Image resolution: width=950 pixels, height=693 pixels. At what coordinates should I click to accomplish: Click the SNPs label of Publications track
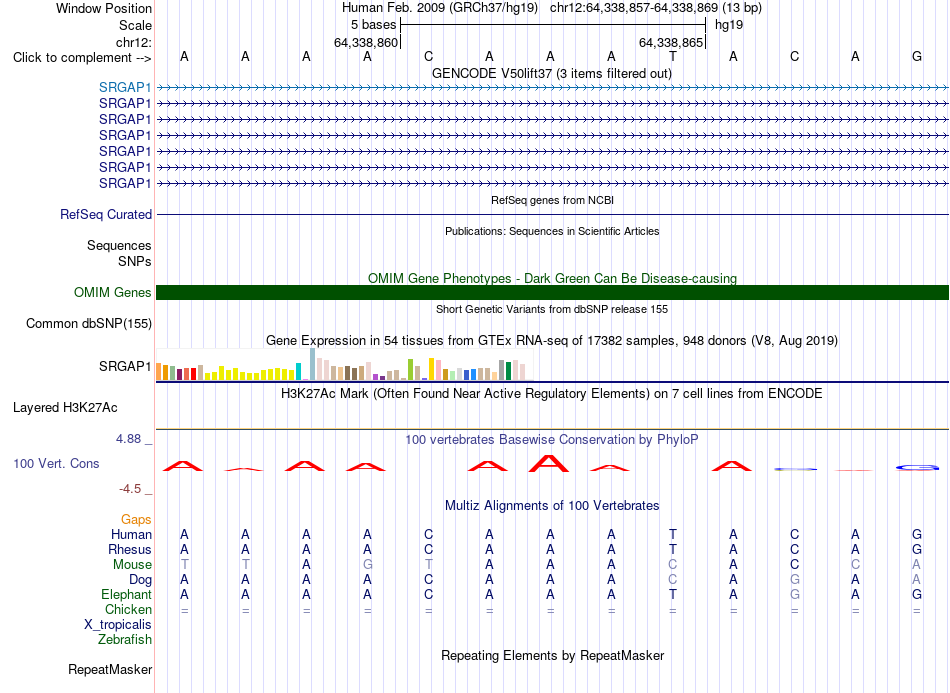pos(135,261)
